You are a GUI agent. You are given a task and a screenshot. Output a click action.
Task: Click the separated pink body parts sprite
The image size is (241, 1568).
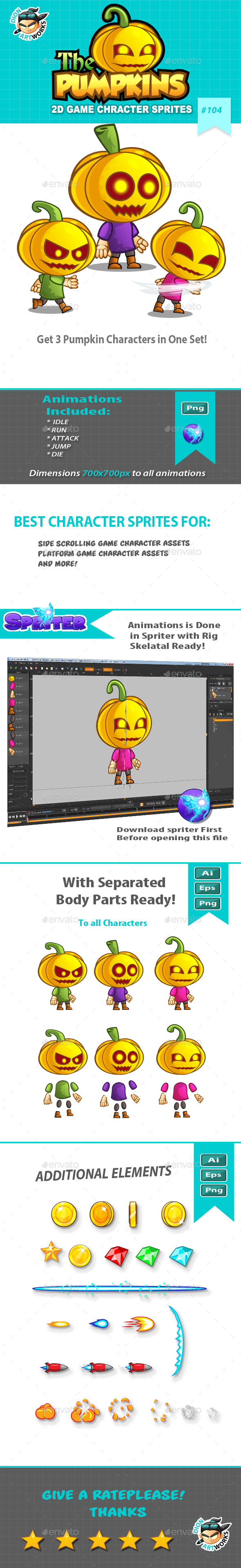pyautogui.click(x=181, y=1071)
